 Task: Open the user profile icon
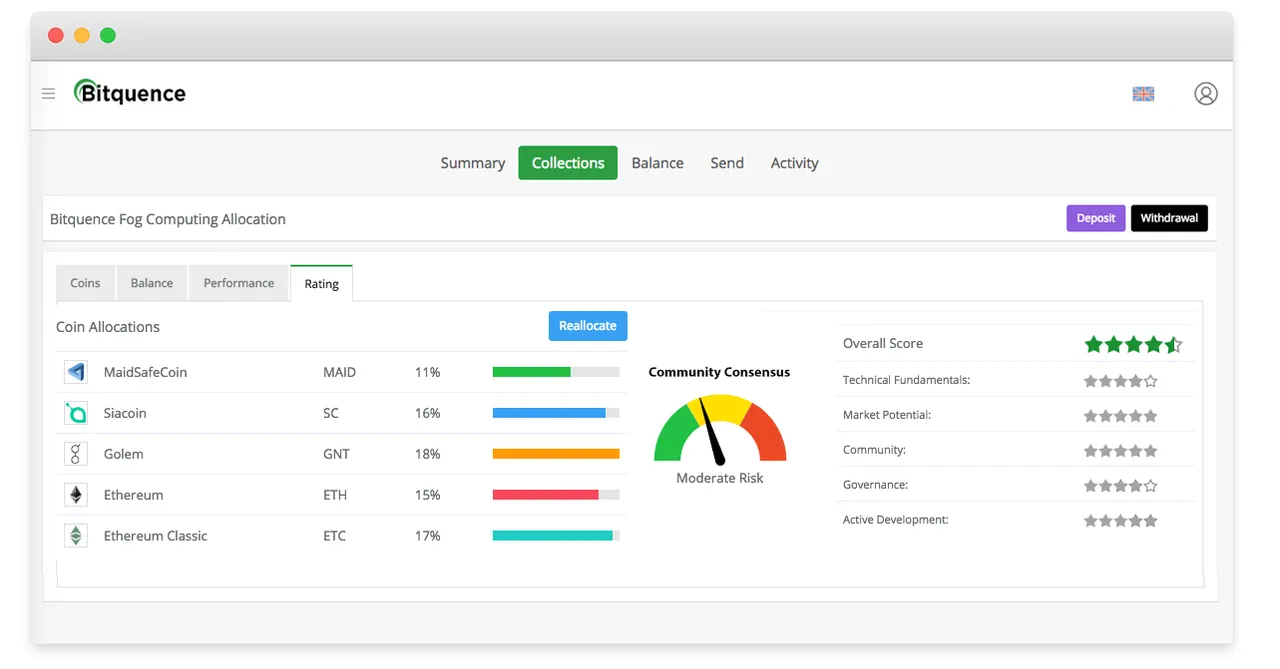(1206, 94)
